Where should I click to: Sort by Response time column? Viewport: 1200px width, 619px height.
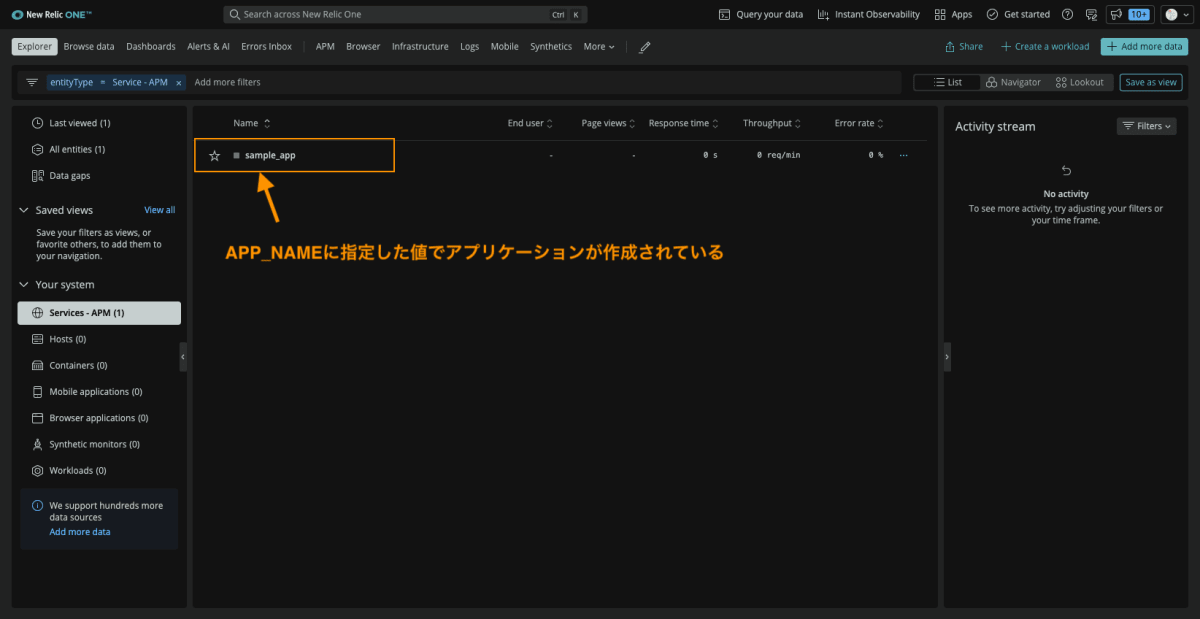(x=684, y=123)
